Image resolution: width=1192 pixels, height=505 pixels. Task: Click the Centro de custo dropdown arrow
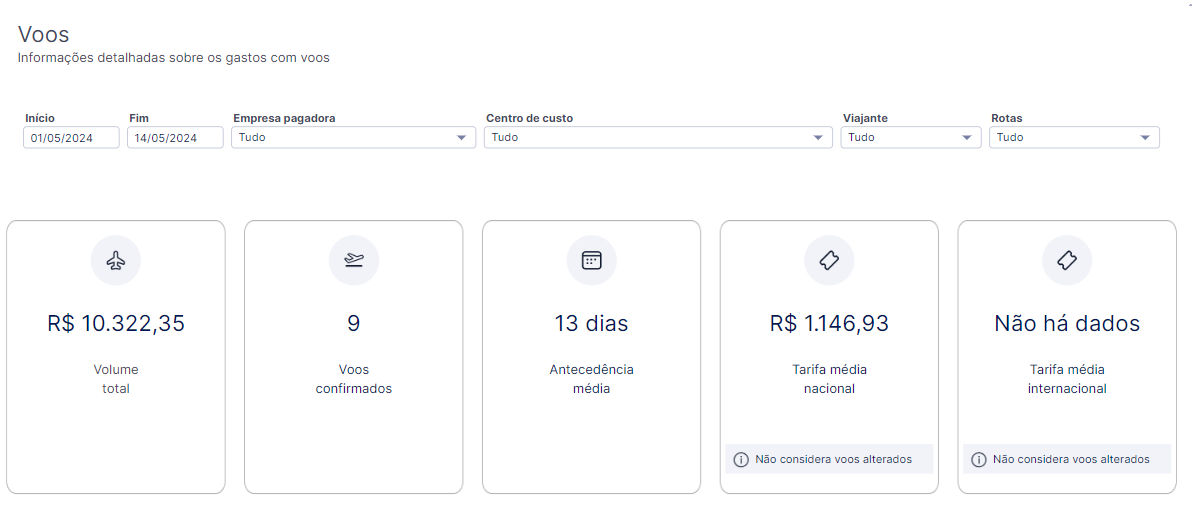click(x=818, y=138)
